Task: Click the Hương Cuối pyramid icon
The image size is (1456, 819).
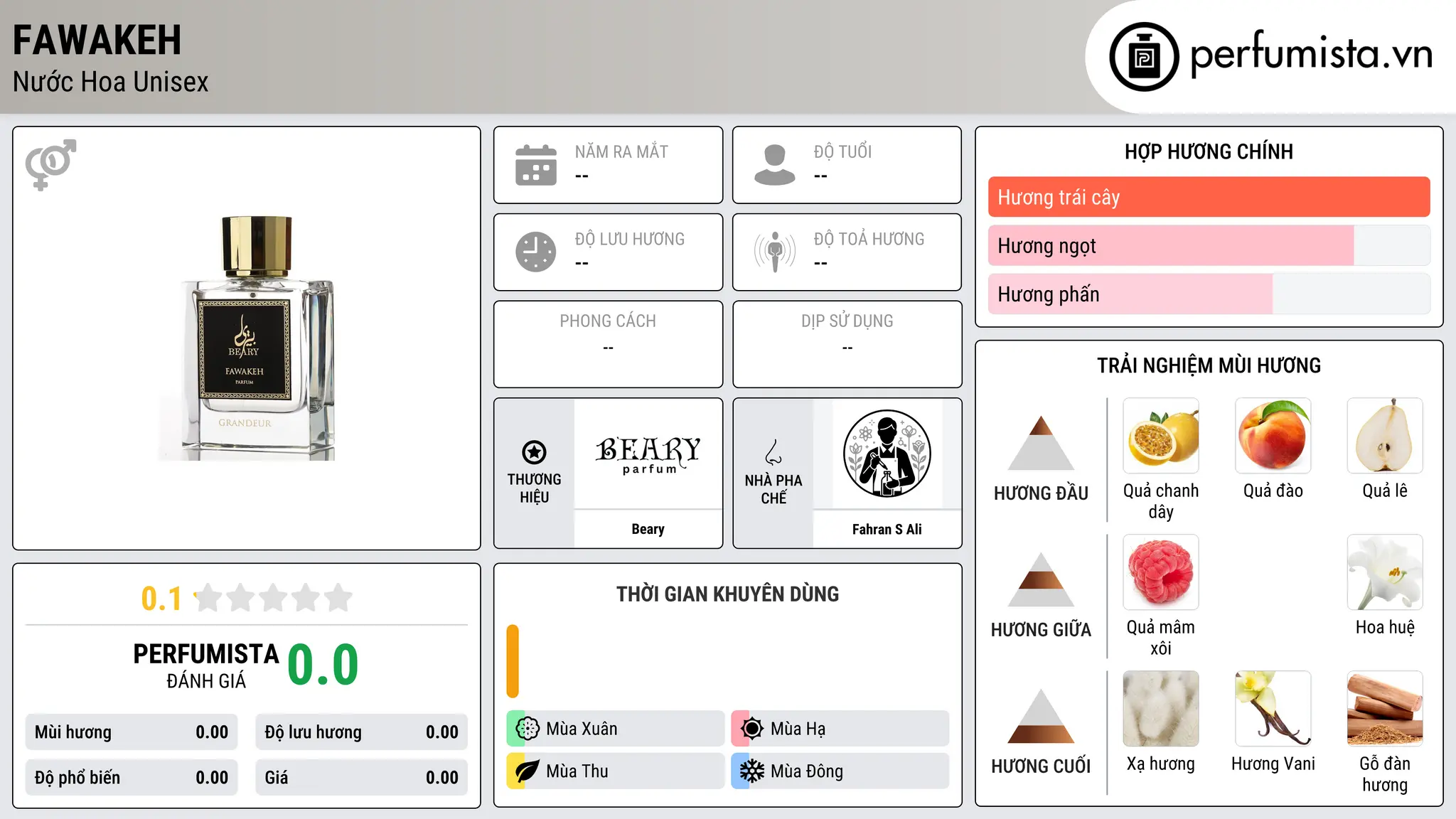Action: click(1041, 716)
